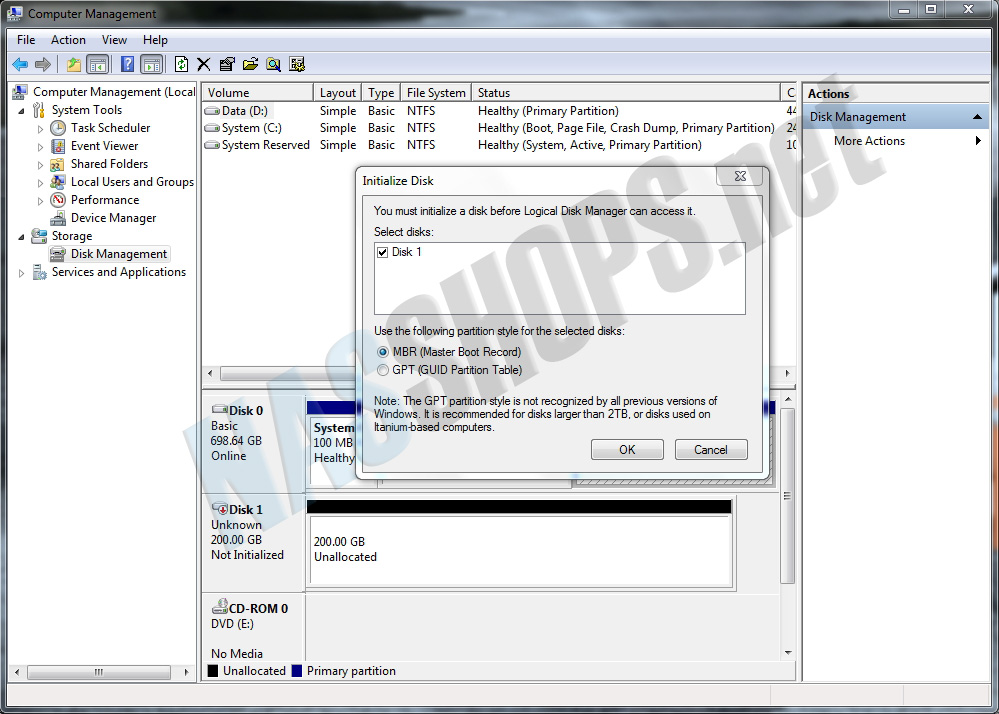Click the disk pane scroll down arrow
The height and width of the screenshot is (714, 999).
point(788,652)
